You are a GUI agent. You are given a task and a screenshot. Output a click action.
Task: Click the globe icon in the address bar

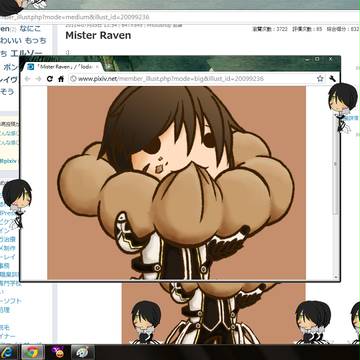[x=73, y=79]
